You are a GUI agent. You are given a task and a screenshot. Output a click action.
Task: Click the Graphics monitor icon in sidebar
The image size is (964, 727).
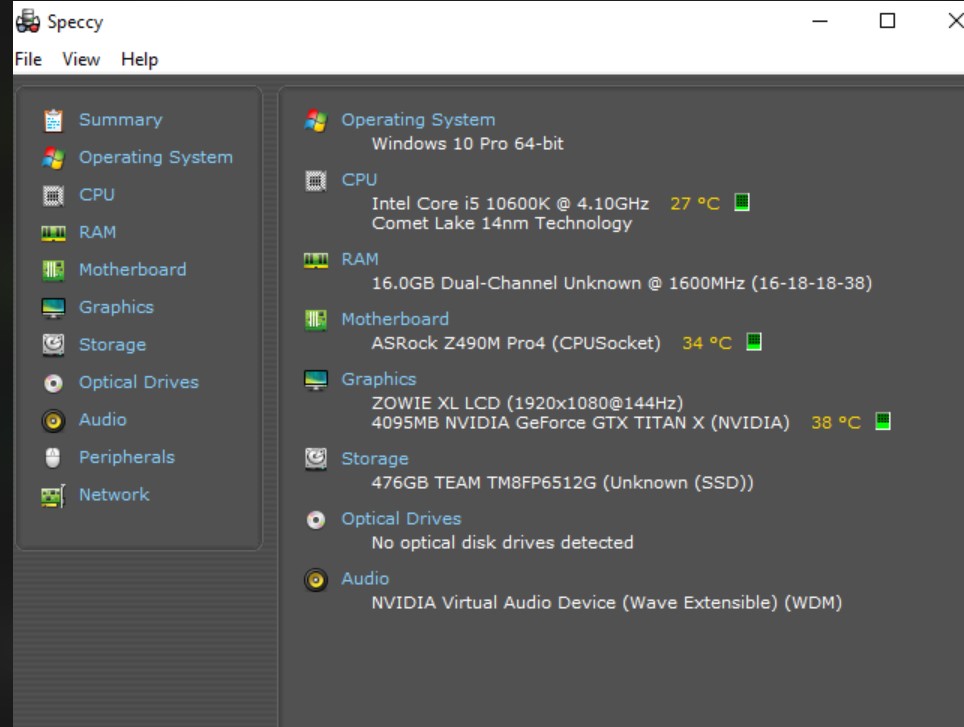(x=53, y=308)
